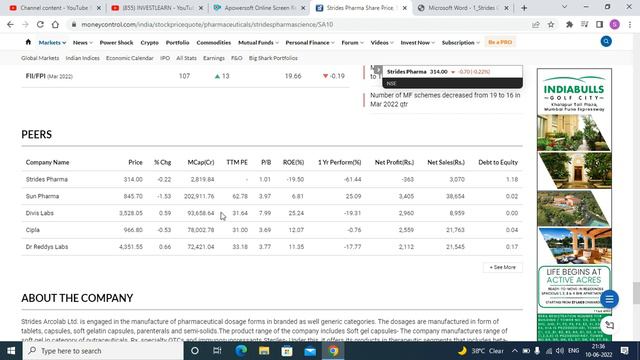The width and height of the screenshot is (640, 360).
Task: Launch Microsoft Edge from the taskbar
Action: point(241,351)
